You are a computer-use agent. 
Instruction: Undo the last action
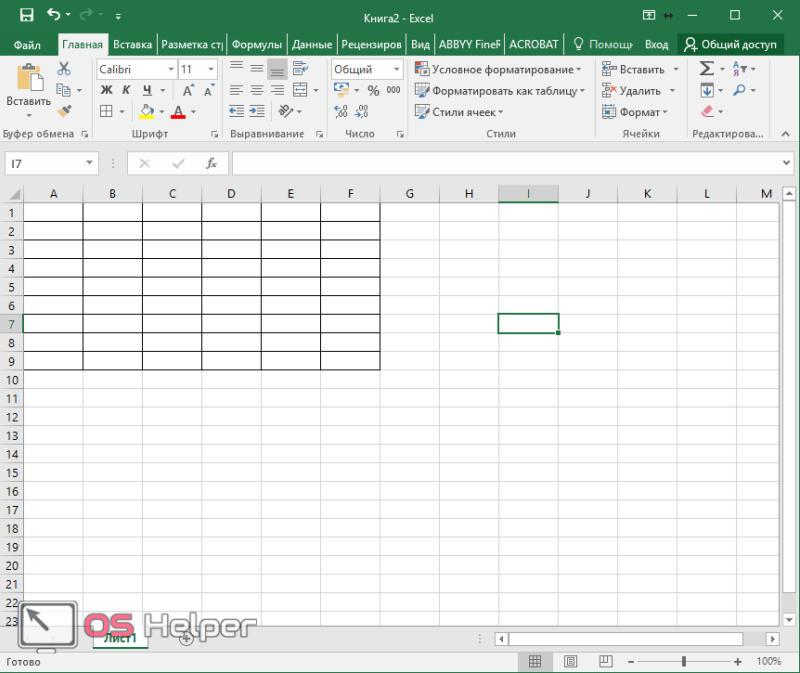point(54,14)
